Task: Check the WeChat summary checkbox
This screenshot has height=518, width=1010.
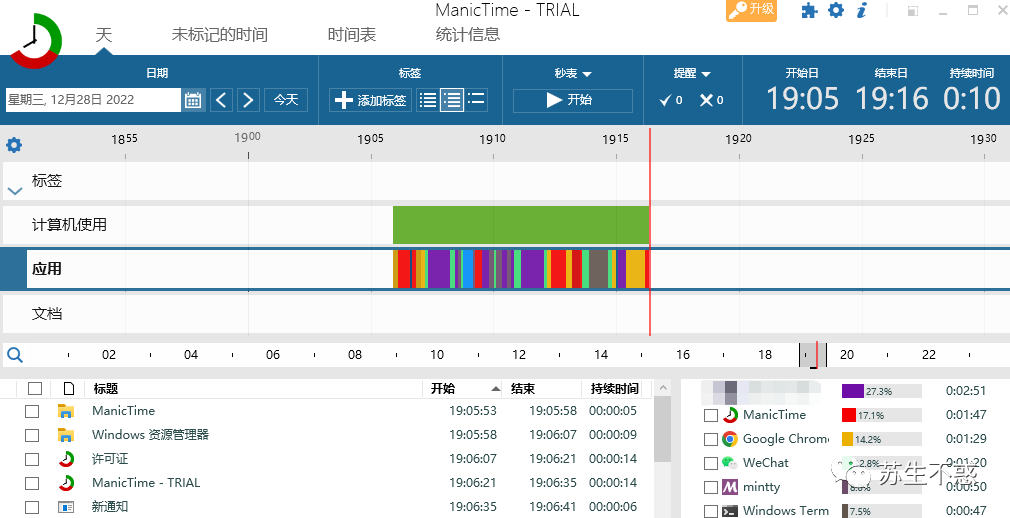Action: pos(710,463)
